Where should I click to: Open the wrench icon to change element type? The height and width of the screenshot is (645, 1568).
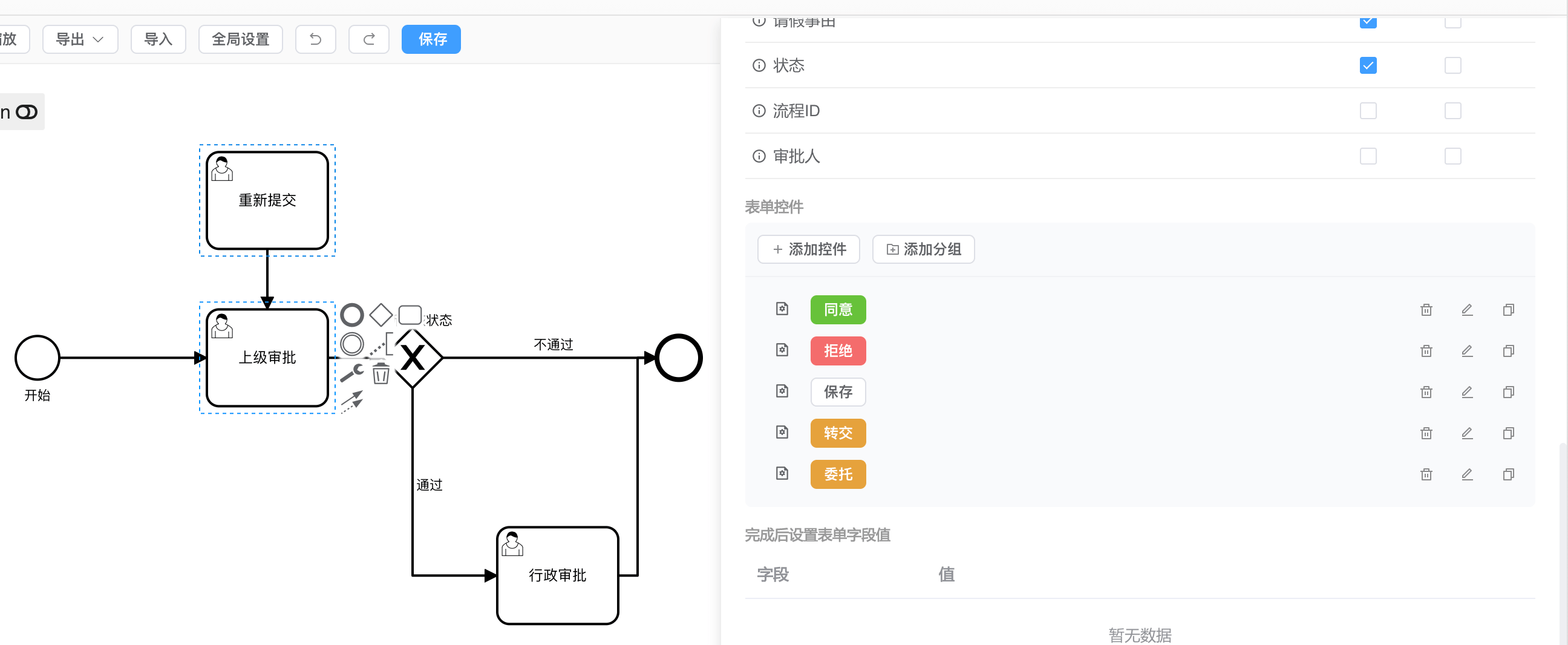coord(353,374)
